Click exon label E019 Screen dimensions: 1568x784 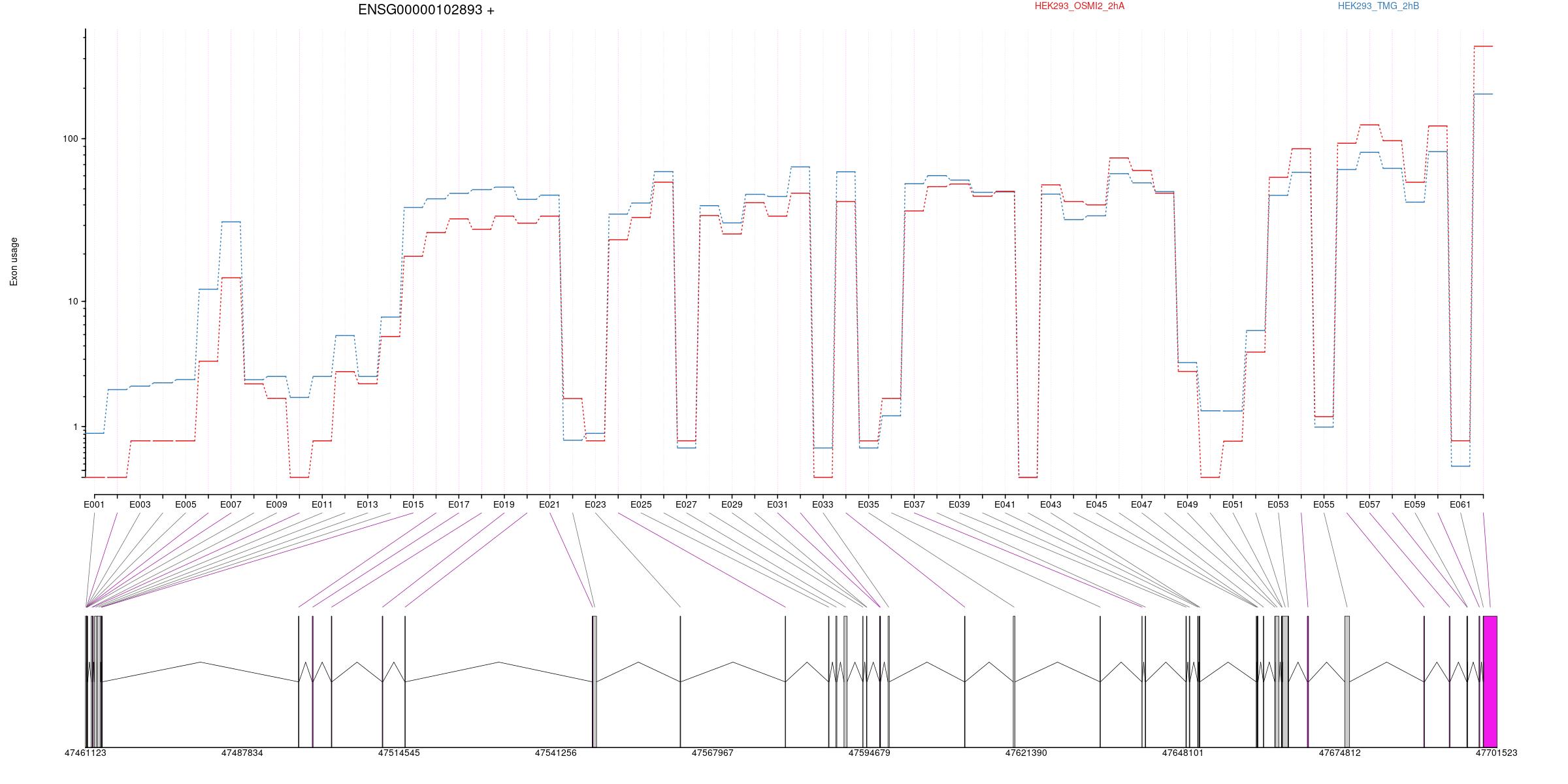504,504
